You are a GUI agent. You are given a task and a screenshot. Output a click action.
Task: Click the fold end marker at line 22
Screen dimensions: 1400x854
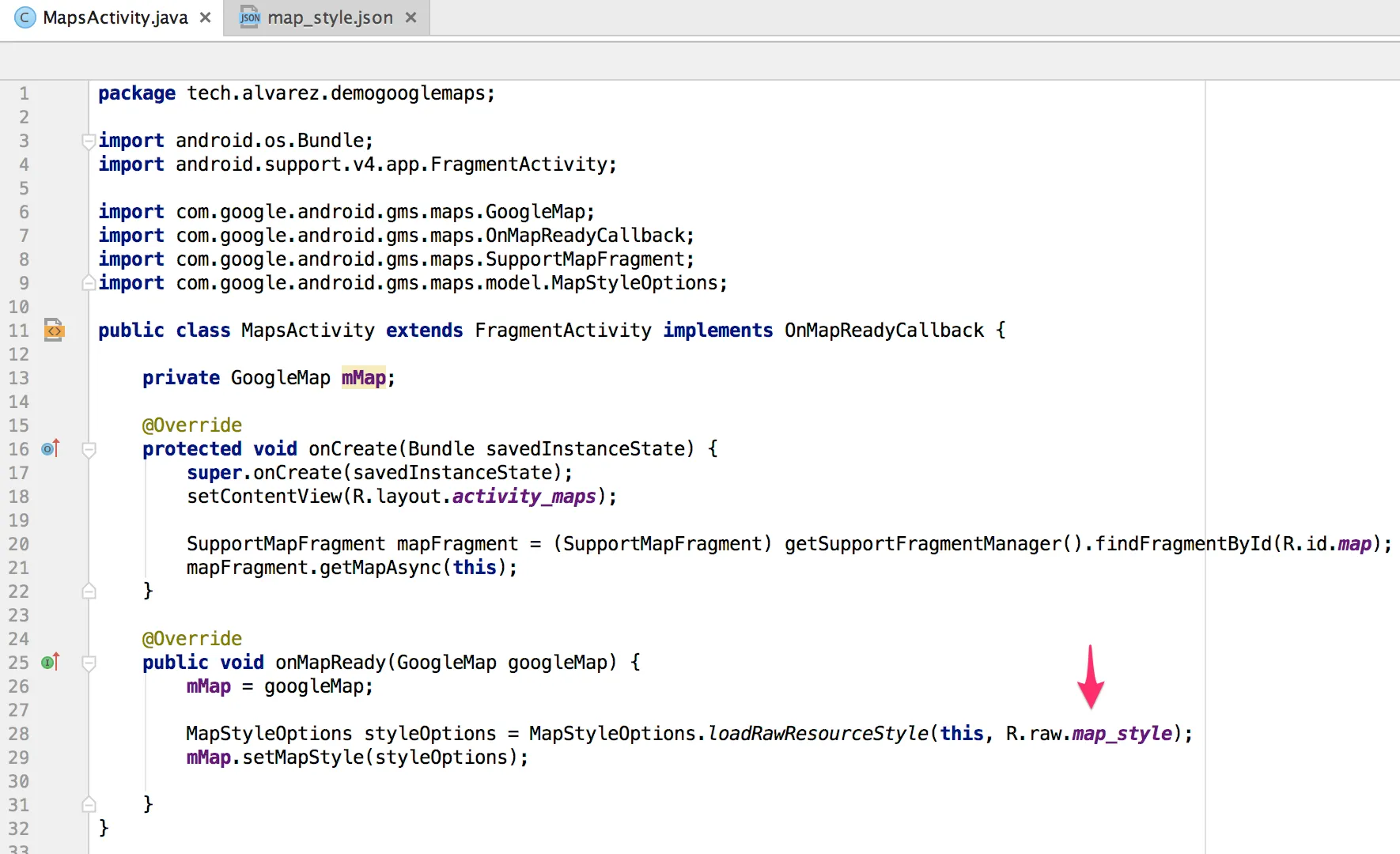(89, 591)
